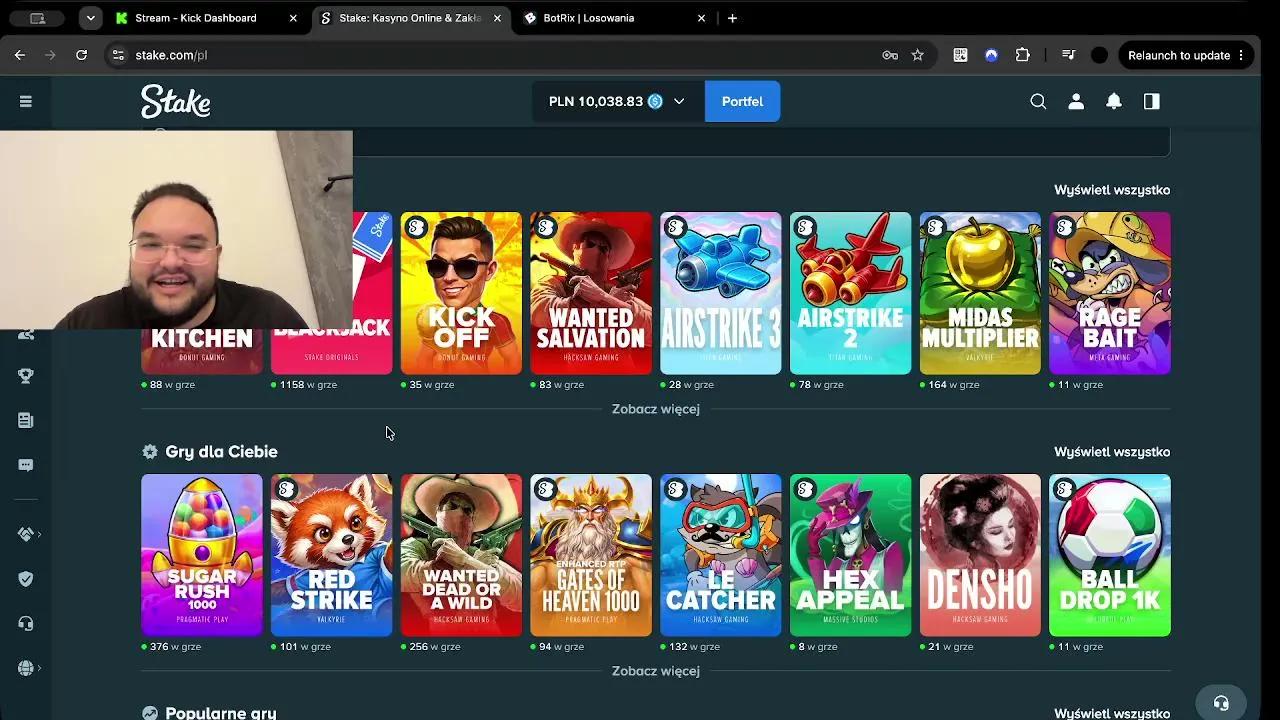Click the Gry dla Ciebie heading
The width and height of the screenshot is (1280, 720).
pyautogui.click(x=221, y=452)
